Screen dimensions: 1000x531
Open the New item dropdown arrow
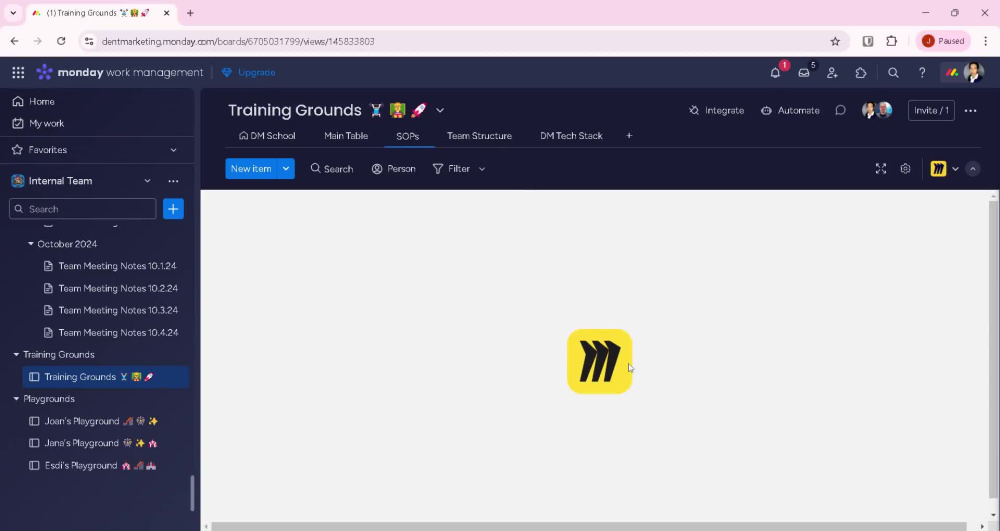(286, 169)
